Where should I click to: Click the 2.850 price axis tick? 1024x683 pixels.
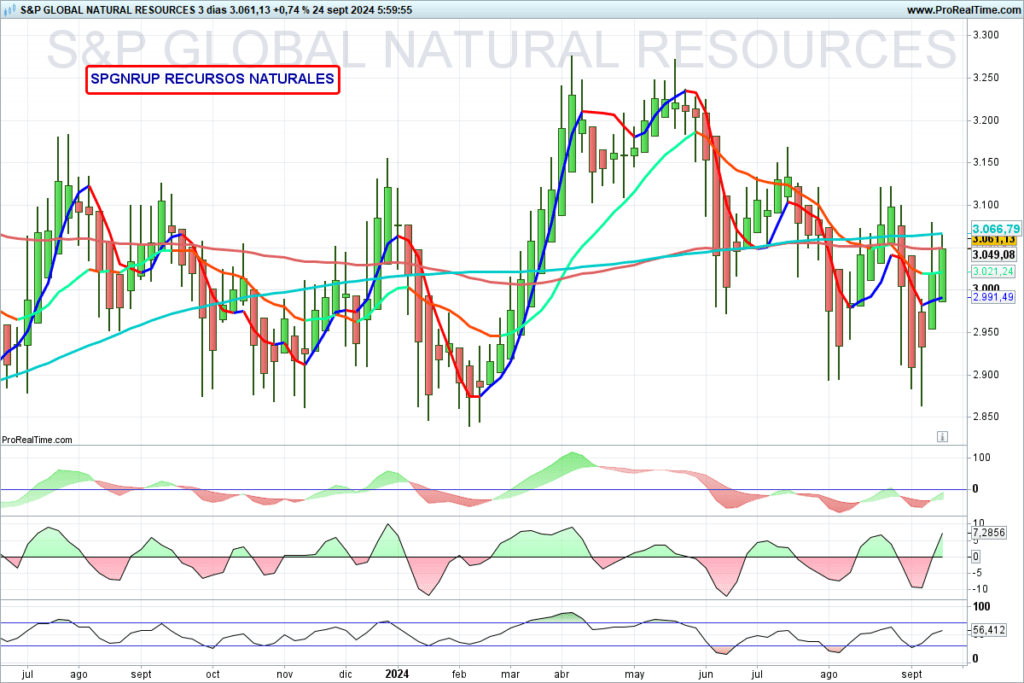[x=985, y=417]
